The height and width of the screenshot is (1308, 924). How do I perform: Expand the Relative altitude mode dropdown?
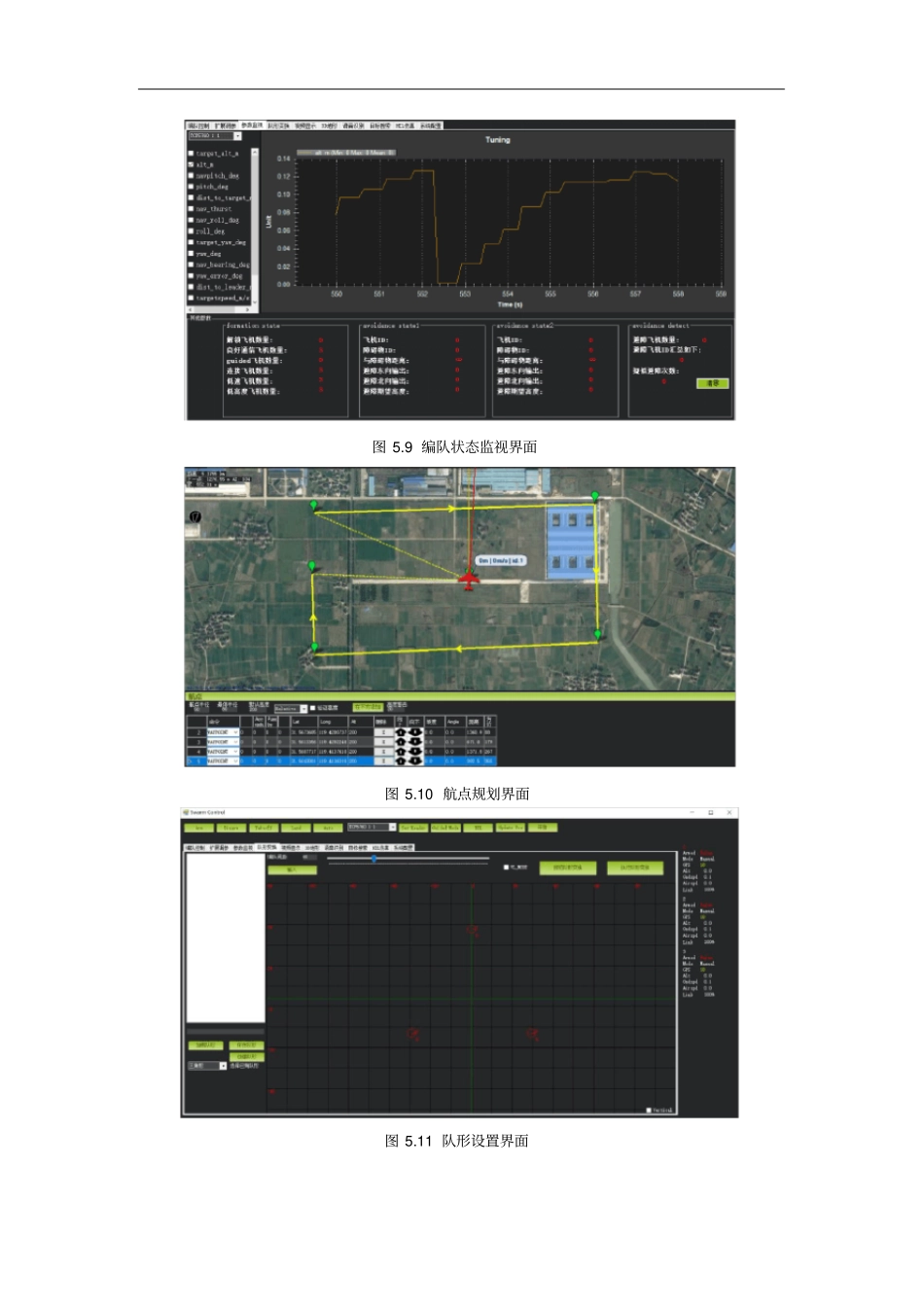coord(291,709)
